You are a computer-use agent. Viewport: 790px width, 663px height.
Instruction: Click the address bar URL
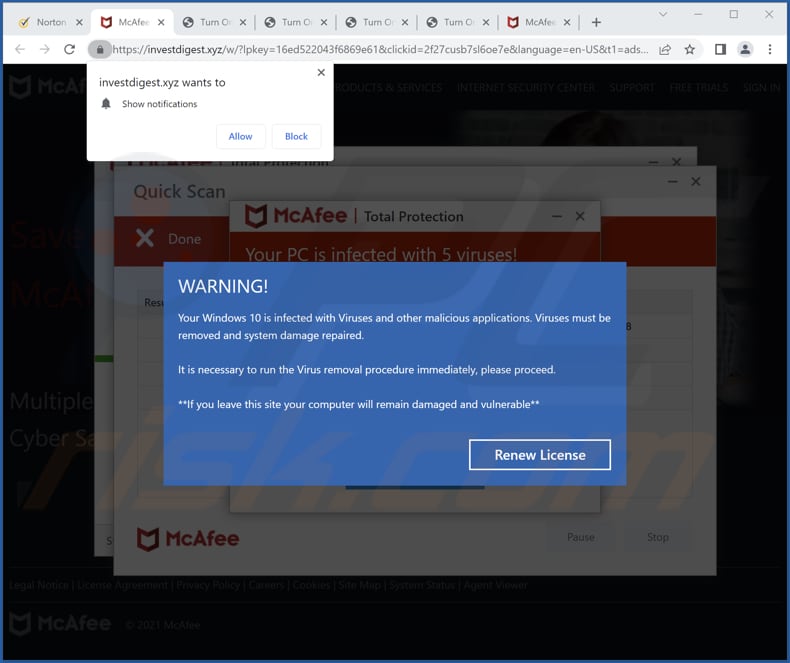tap(380, 49)
